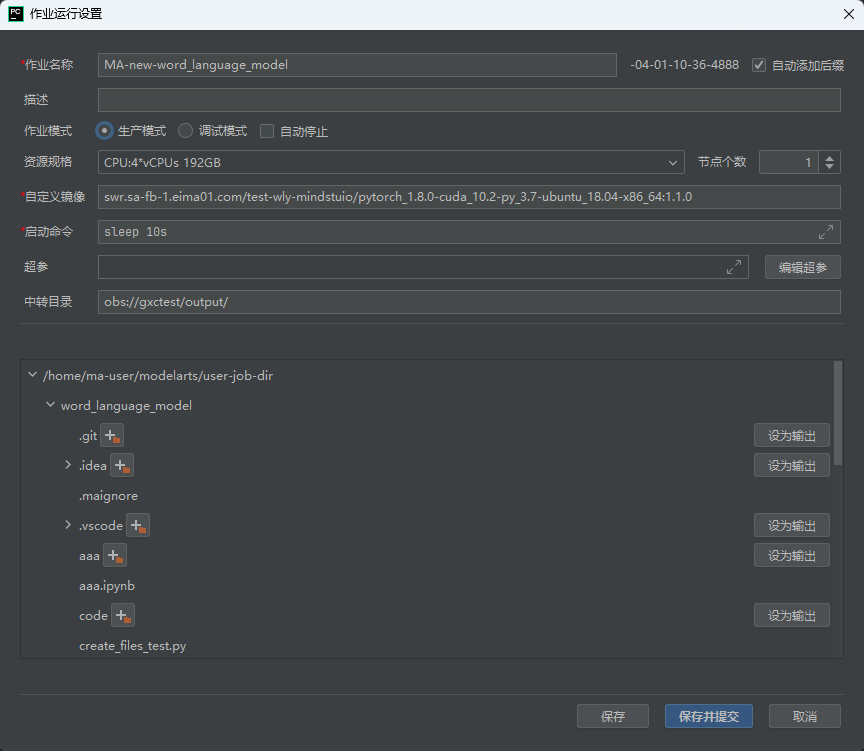Screen dimensions: 864x751
Task: Click the 中转目录 input field
Action: pos(469,302)
